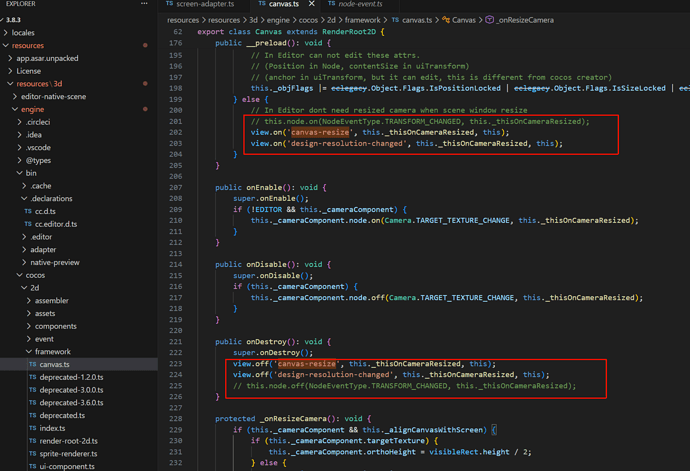
Task: Click _onResizeCamera method breadcrumb
Action: point(525,20)
